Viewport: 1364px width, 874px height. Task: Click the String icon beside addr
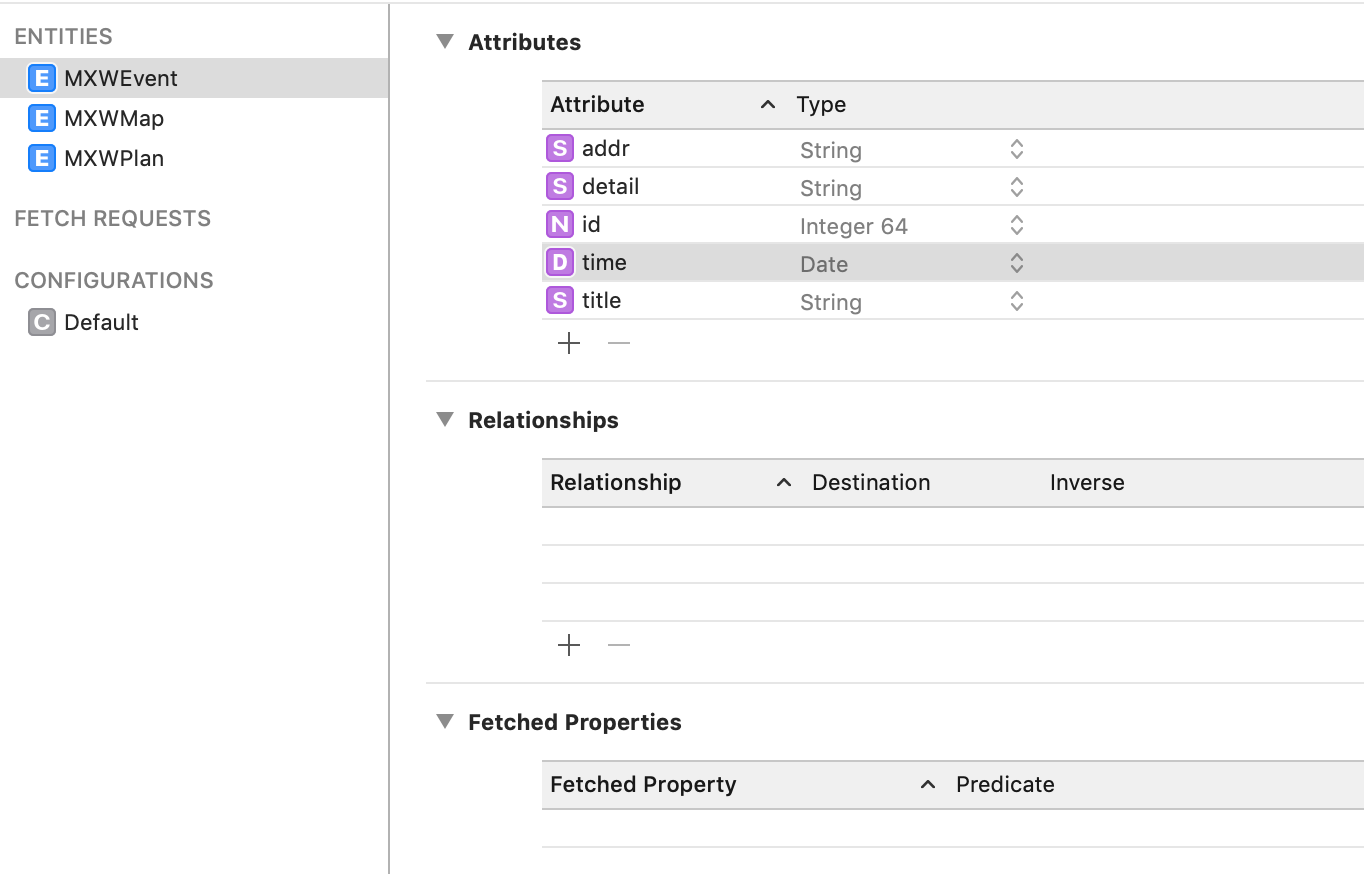(560, 148)
